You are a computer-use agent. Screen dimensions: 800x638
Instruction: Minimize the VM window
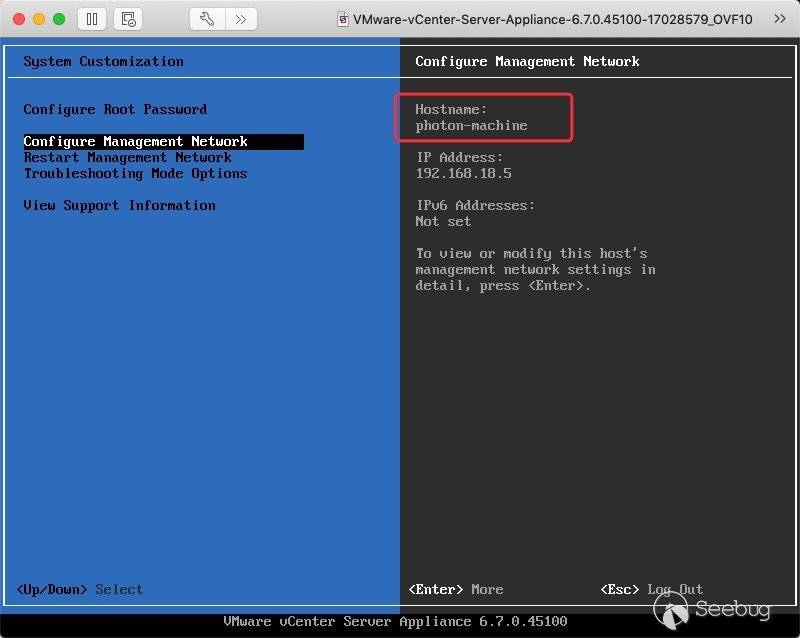pos(39,19)
